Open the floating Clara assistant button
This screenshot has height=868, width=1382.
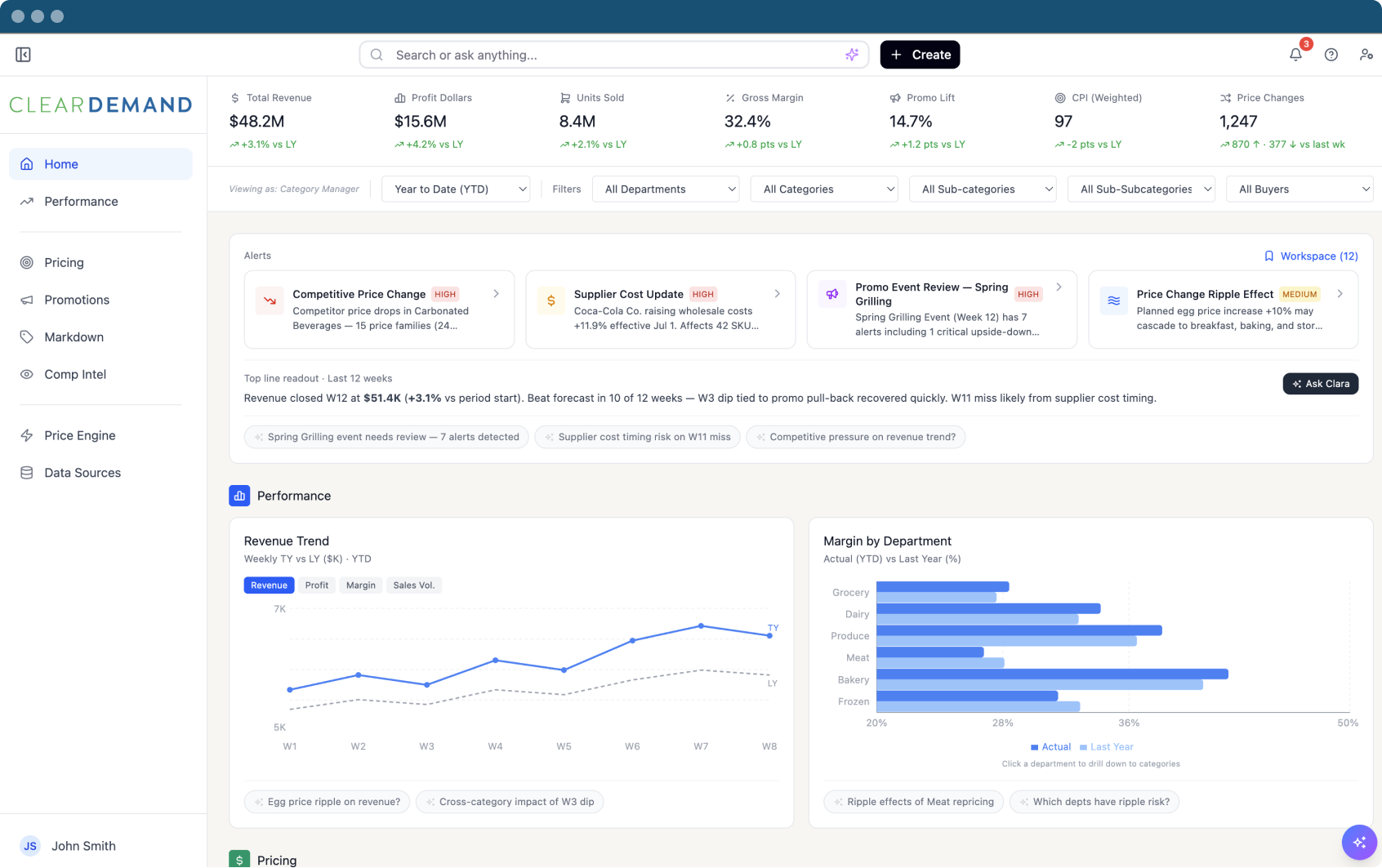coord(1359,842)
